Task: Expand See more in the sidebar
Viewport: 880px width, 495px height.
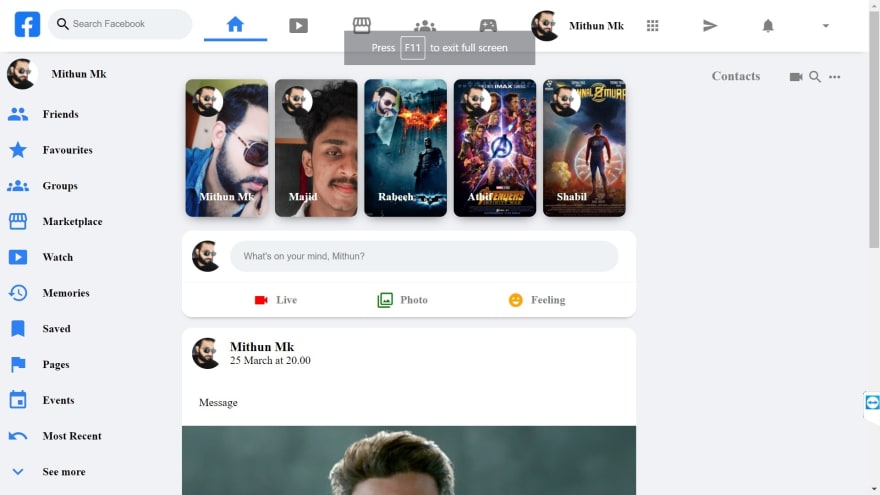Action: point(48,471)
